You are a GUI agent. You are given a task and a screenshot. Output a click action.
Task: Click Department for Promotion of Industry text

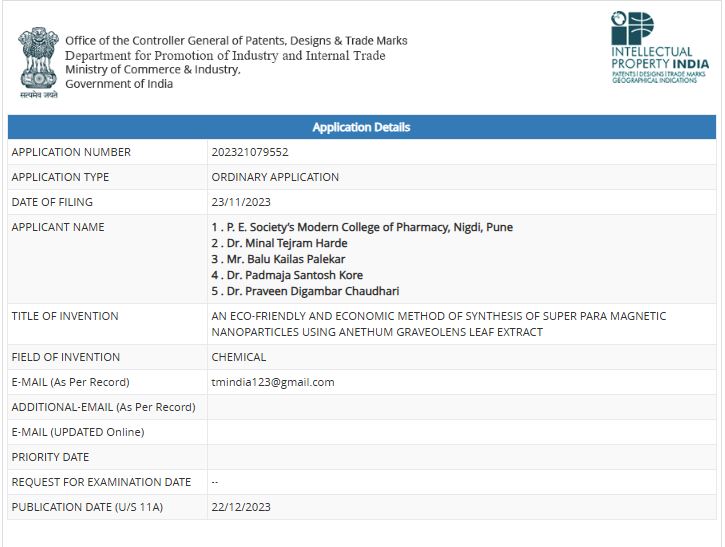pos(225,55)
